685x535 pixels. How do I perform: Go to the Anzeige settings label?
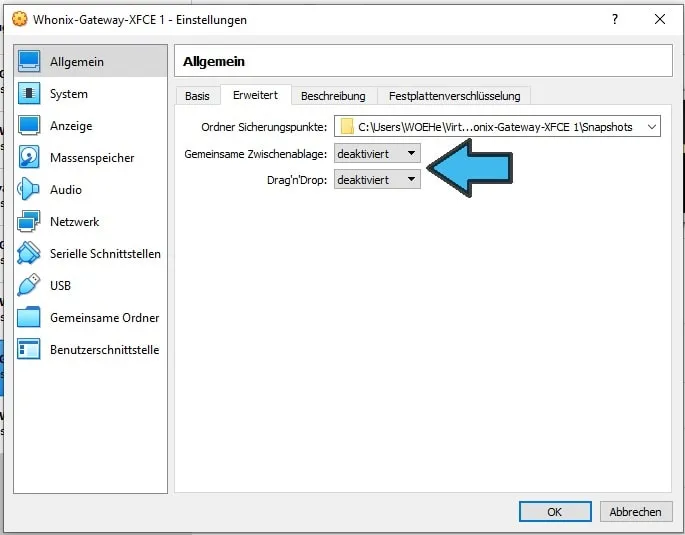[71, 126]
